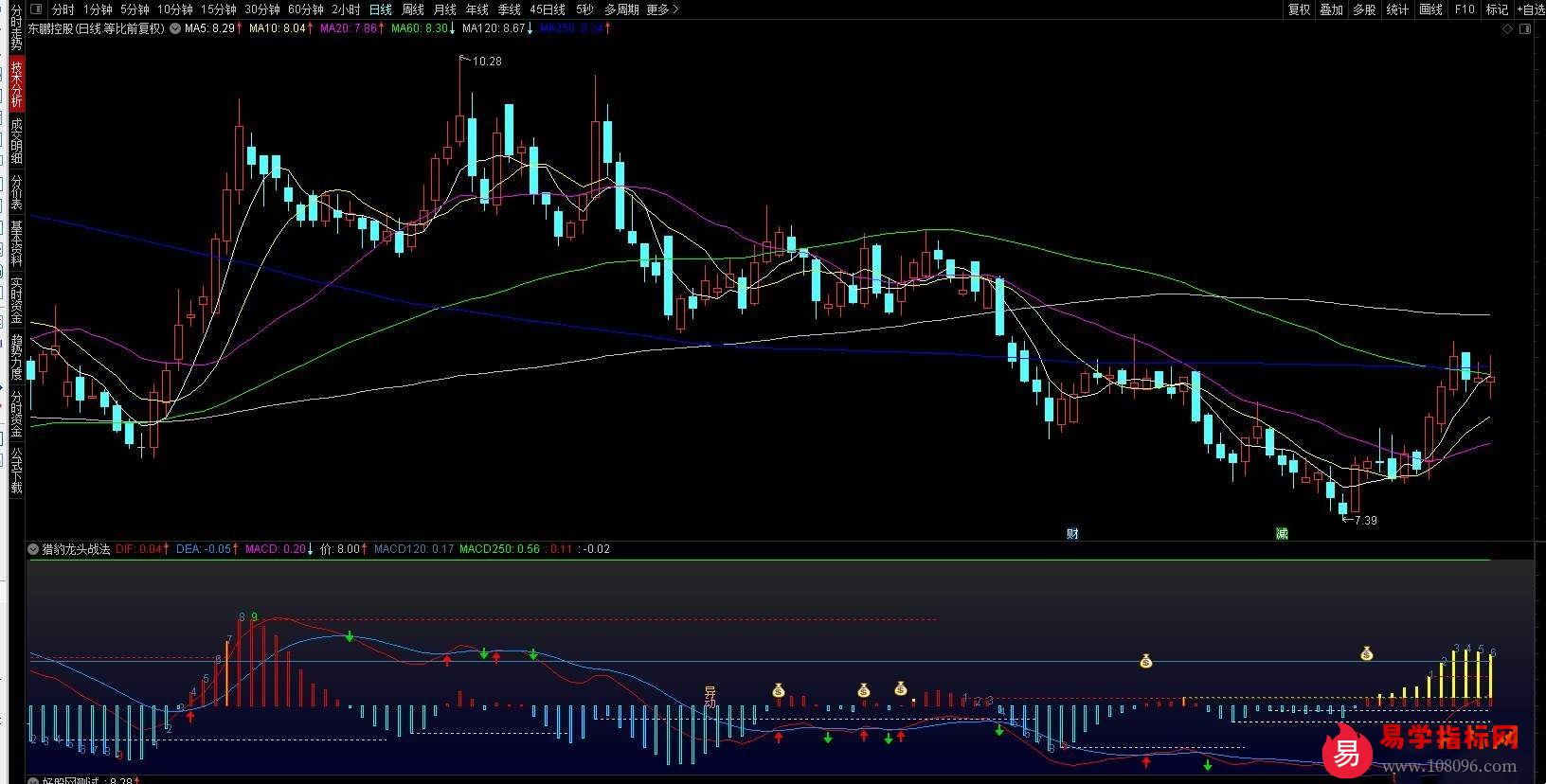Click the 多股 multi-stock button

1364,9
